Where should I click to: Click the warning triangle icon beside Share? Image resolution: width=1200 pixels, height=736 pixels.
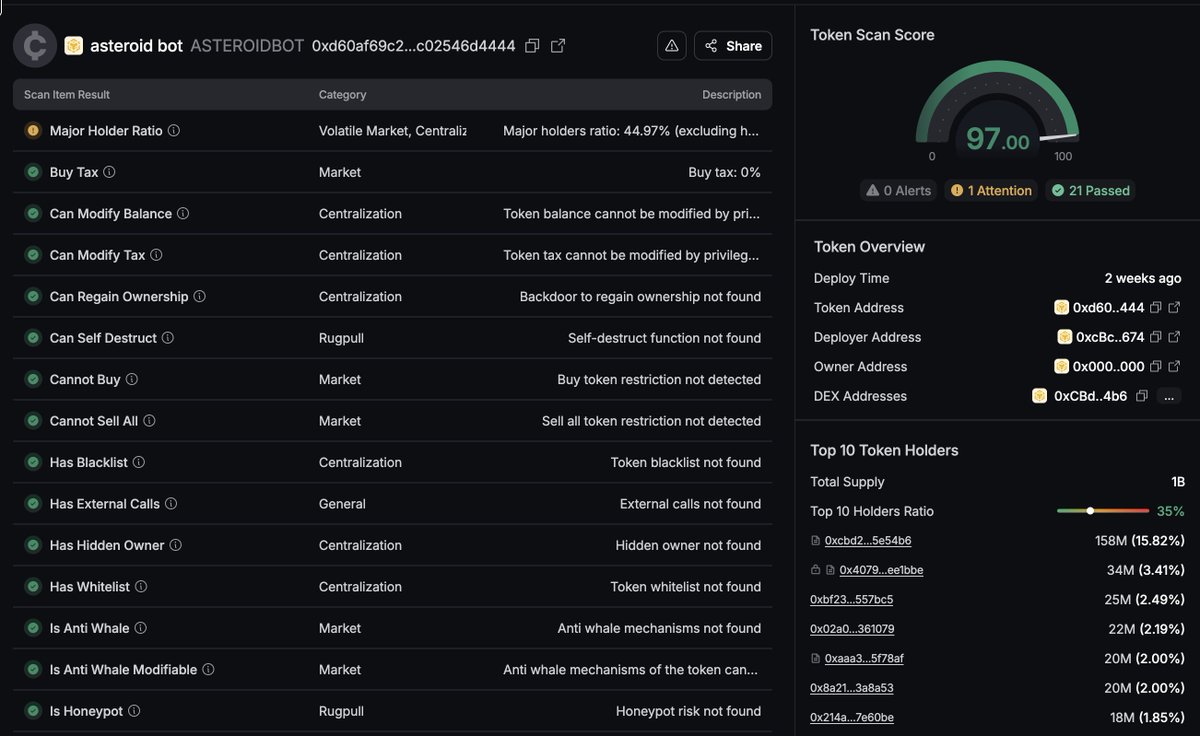tap(671, 45)
